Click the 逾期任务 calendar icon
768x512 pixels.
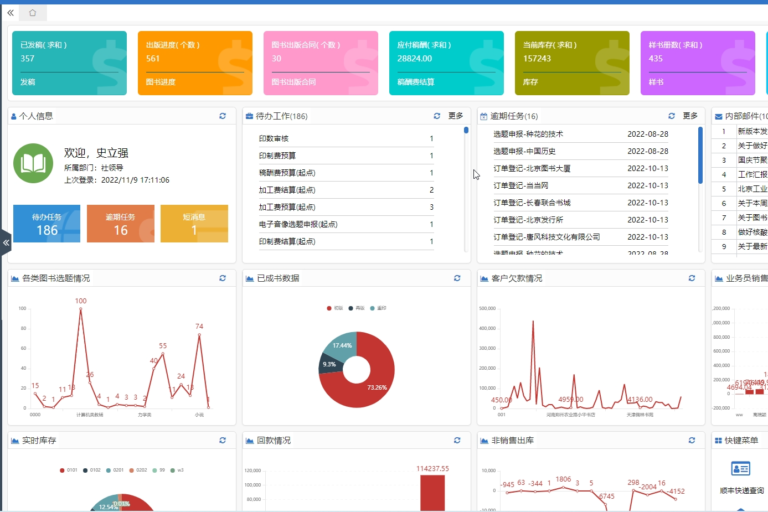(x=484, y=117)
